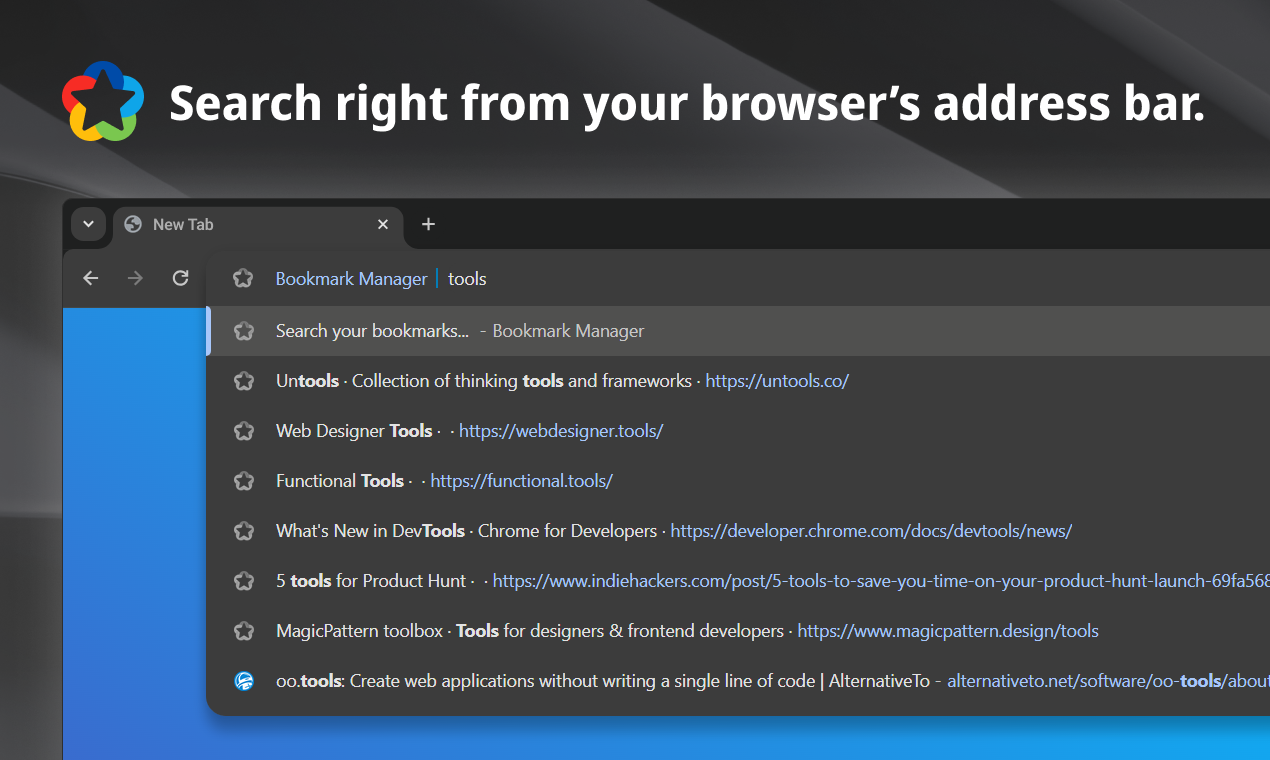Click the back navigation arrow

(x=90, y=278)
